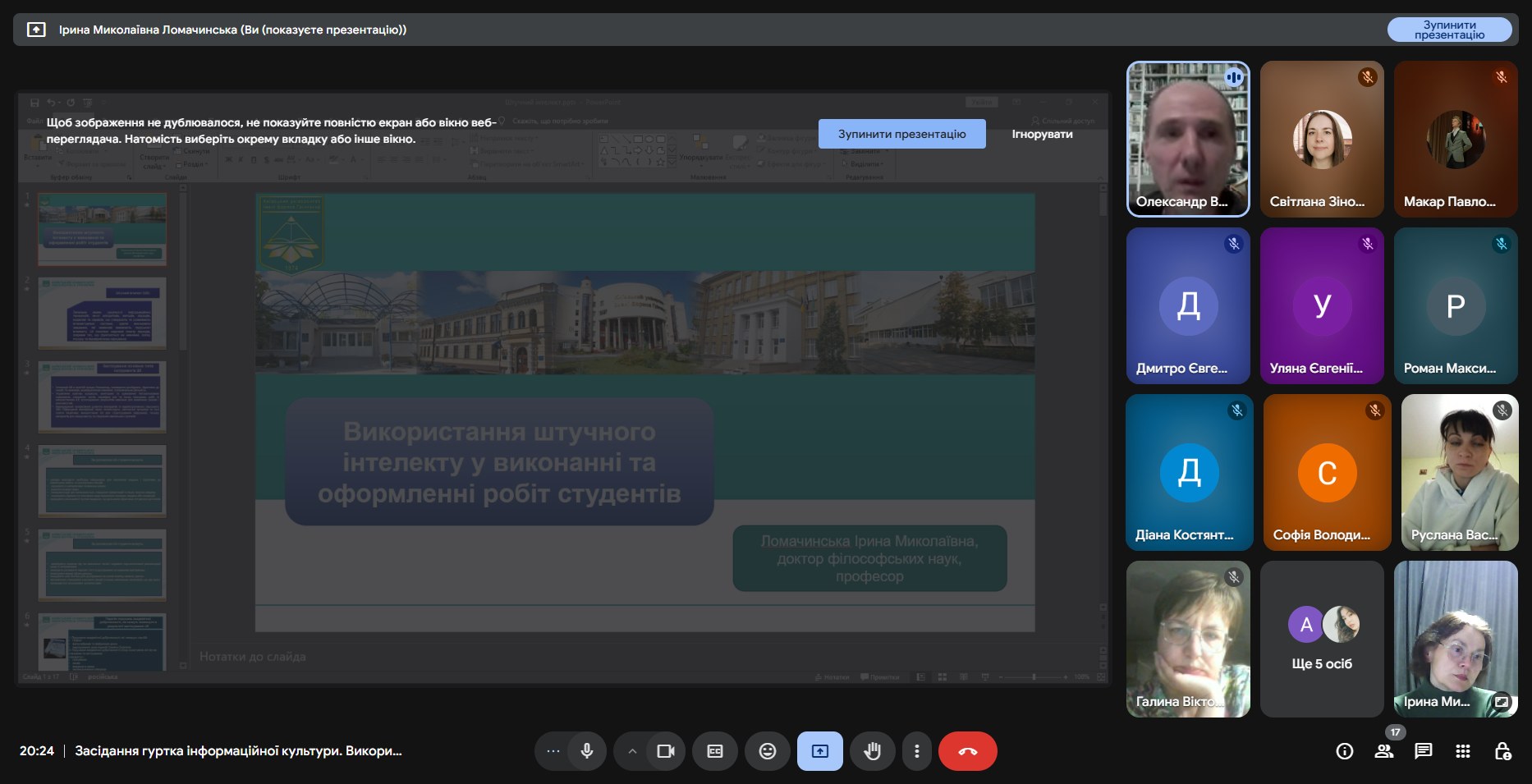Image resolution: width=1532 pixels, height=784 pixels.
Task: Toggle closed captions button
Action: (715, 751)
